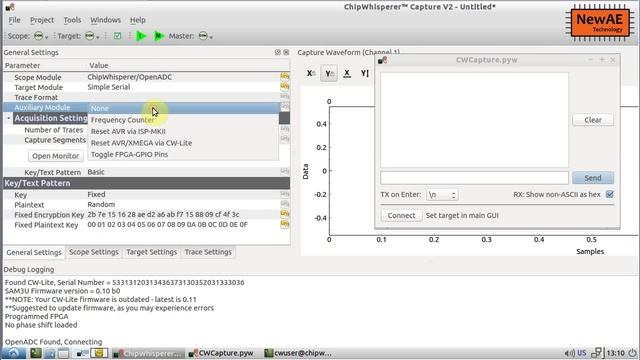Toggle the Y autoscale waveform icon
The image size is (640, 360).
point(329,73)
